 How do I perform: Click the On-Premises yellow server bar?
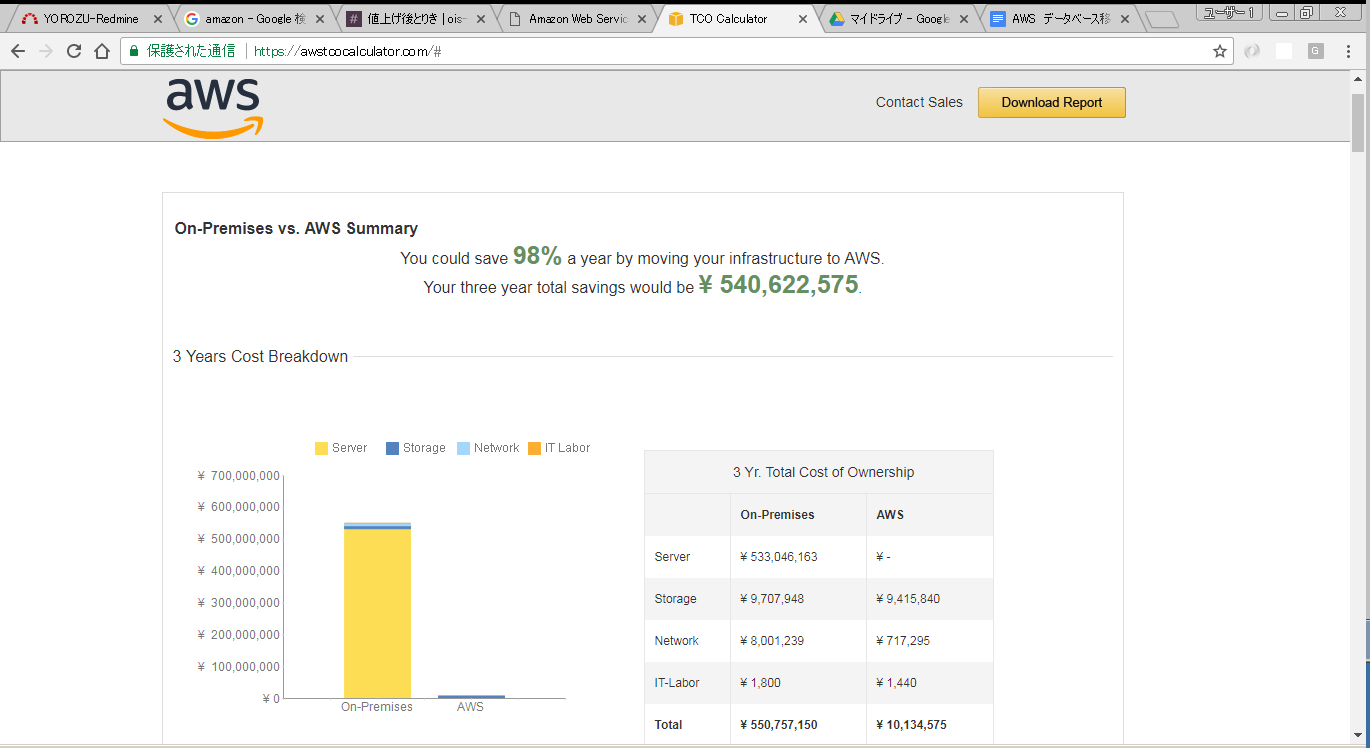(377, 613)
